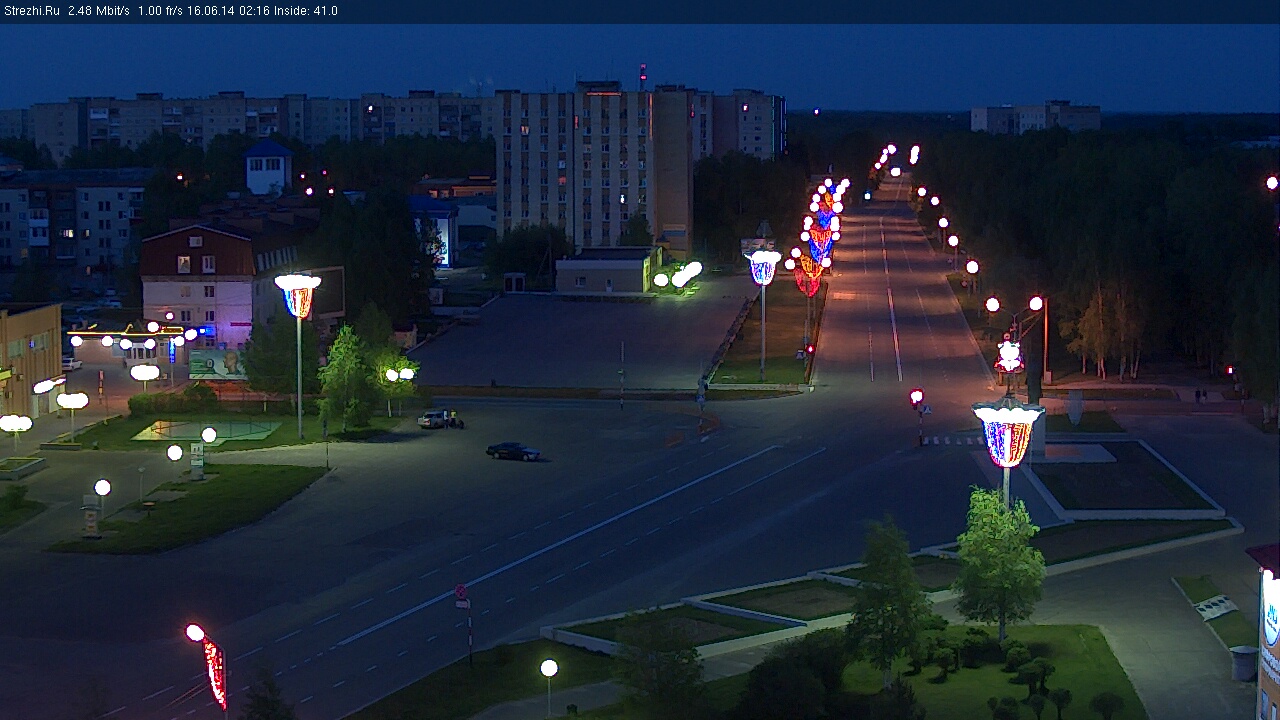Select the Inside: 41.0 temperature reading
The height and width of the screenshot is (720, 1280).
304,11
